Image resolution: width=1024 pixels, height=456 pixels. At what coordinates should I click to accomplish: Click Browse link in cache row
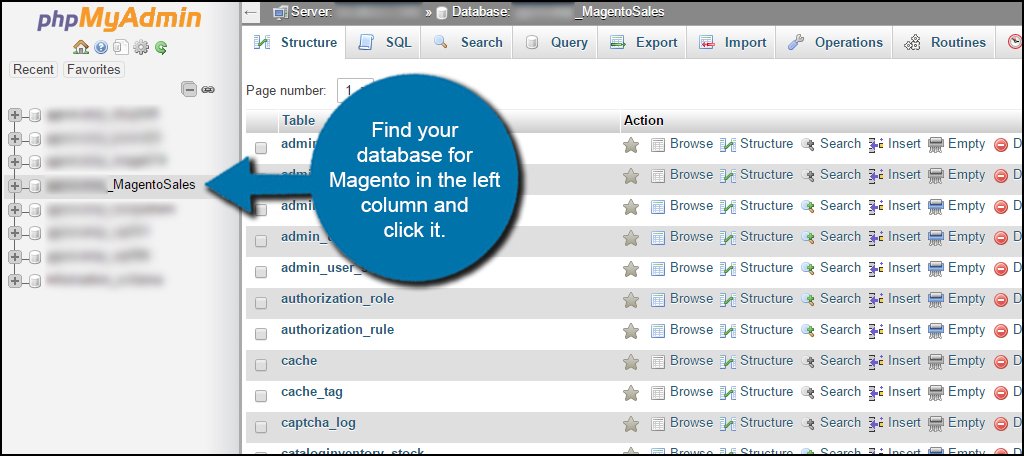click(x=692, y=361)
